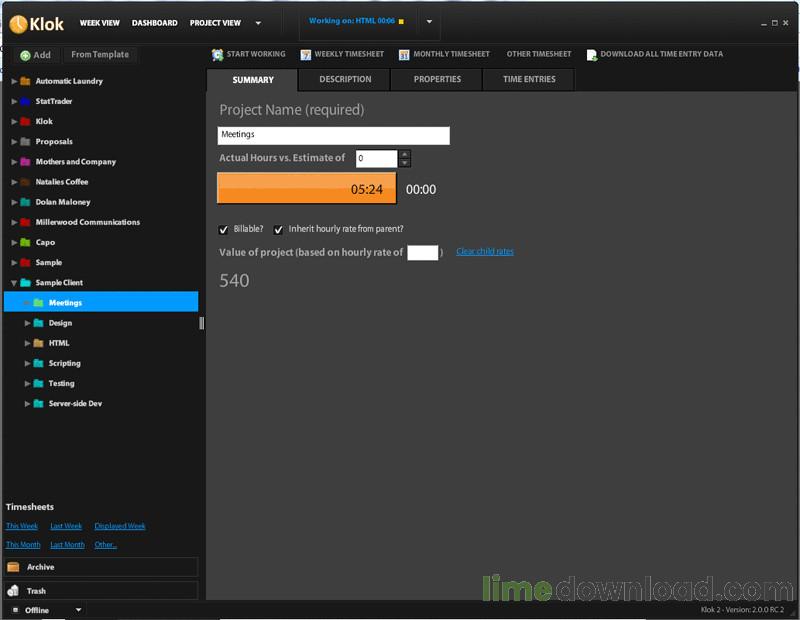Viewport: 800px width, 620px height.
Task: Expand the Server-side Dev subproject
Action: pos(28,404)
